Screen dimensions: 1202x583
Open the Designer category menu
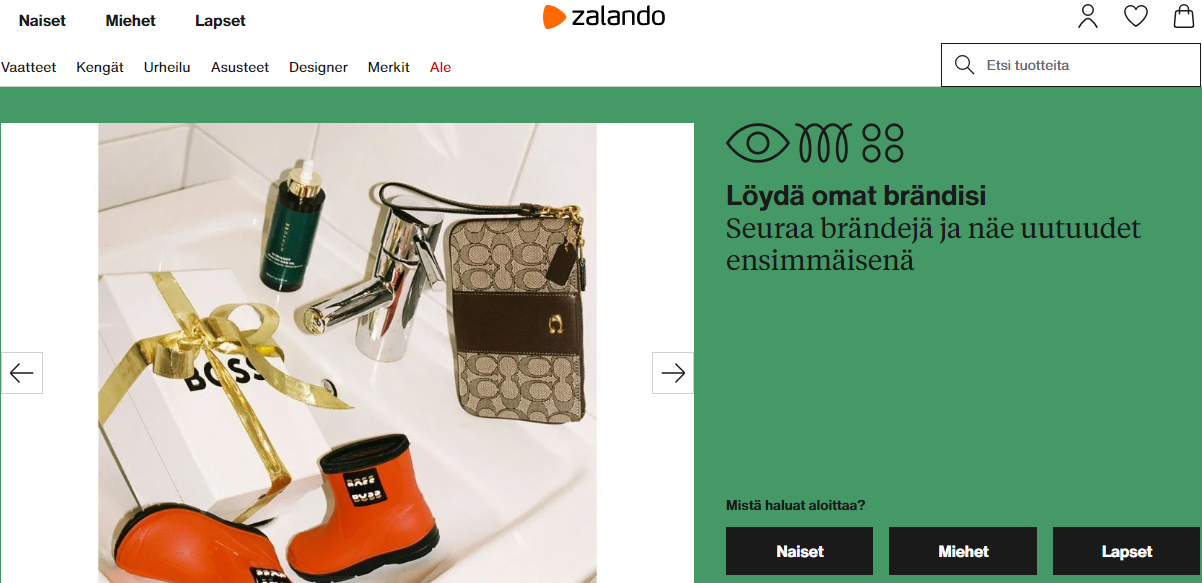click(318, 67)
